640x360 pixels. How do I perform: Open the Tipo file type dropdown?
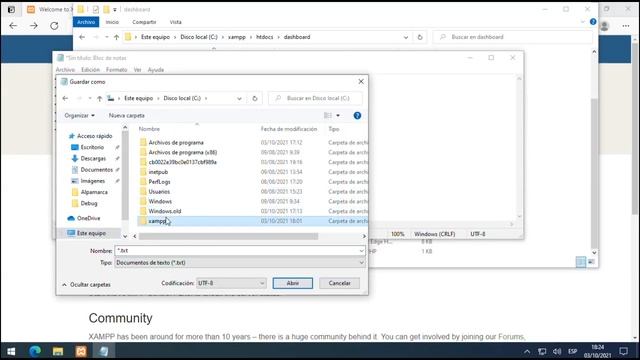(x=240, y=263)
